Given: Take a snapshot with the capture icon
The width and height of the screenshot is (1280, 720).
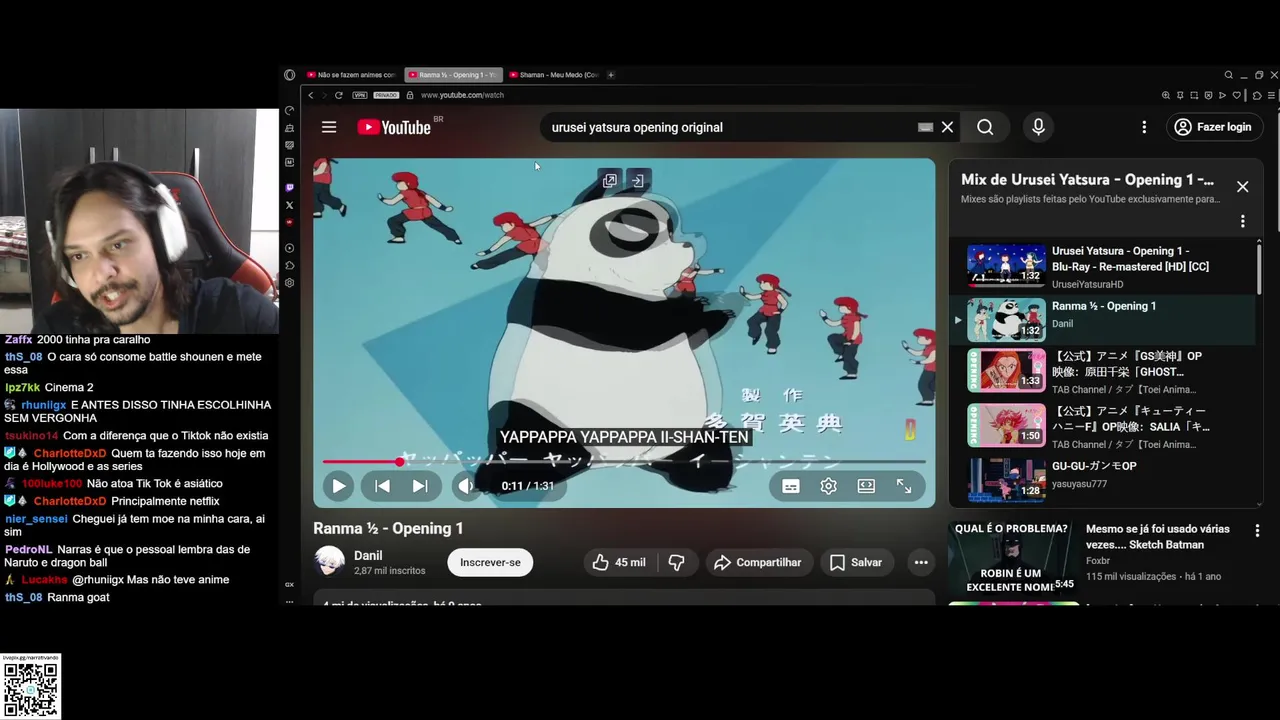Looking at the screenshot, I should point(1194,95).
